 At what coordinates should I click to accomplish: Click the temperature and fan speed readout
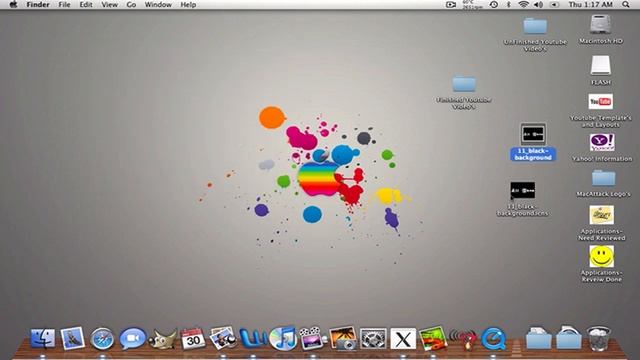pyautogui.click(x=472, y=4)
